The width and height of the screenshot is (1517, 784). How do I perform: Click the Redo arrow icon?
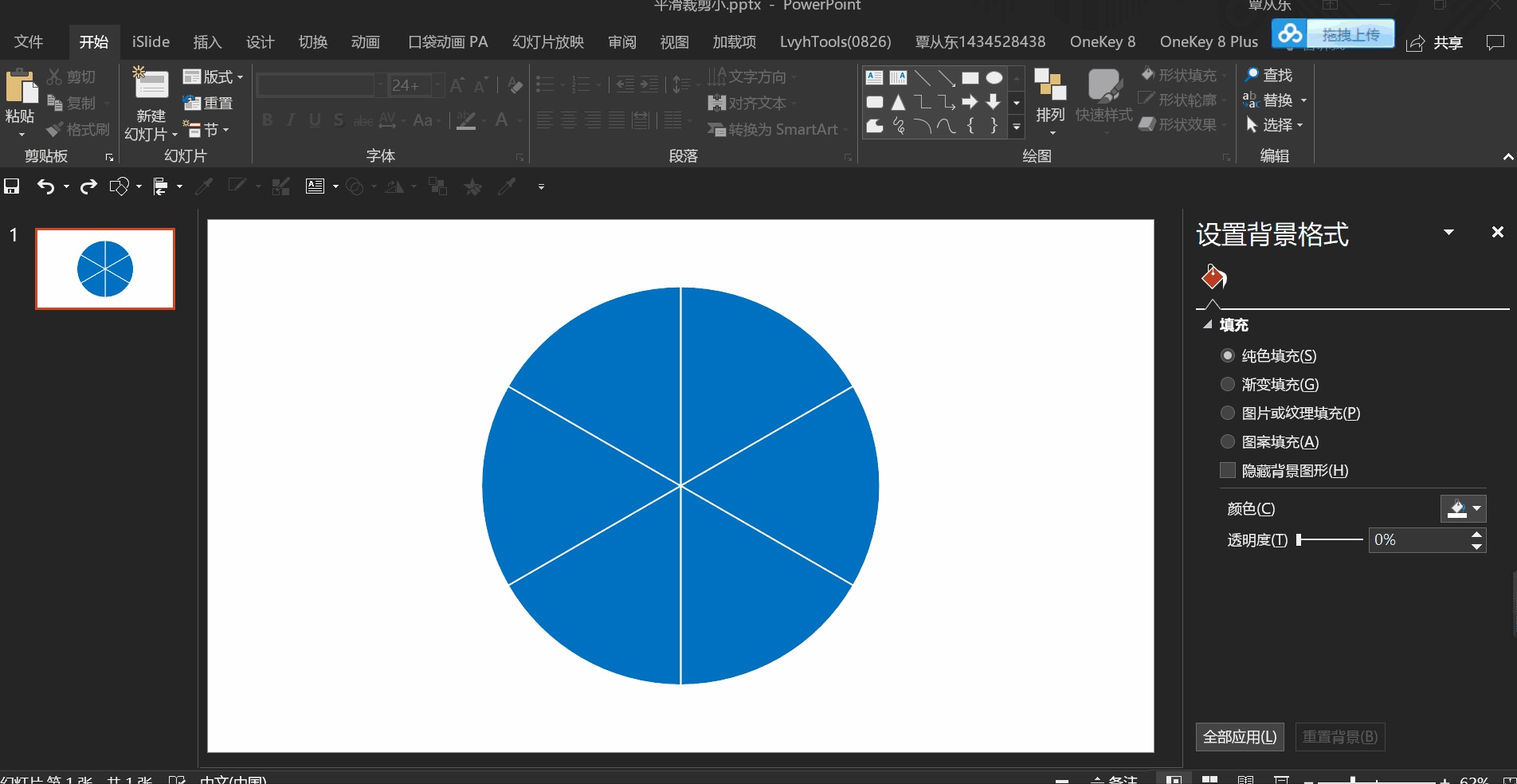(88, 186)
